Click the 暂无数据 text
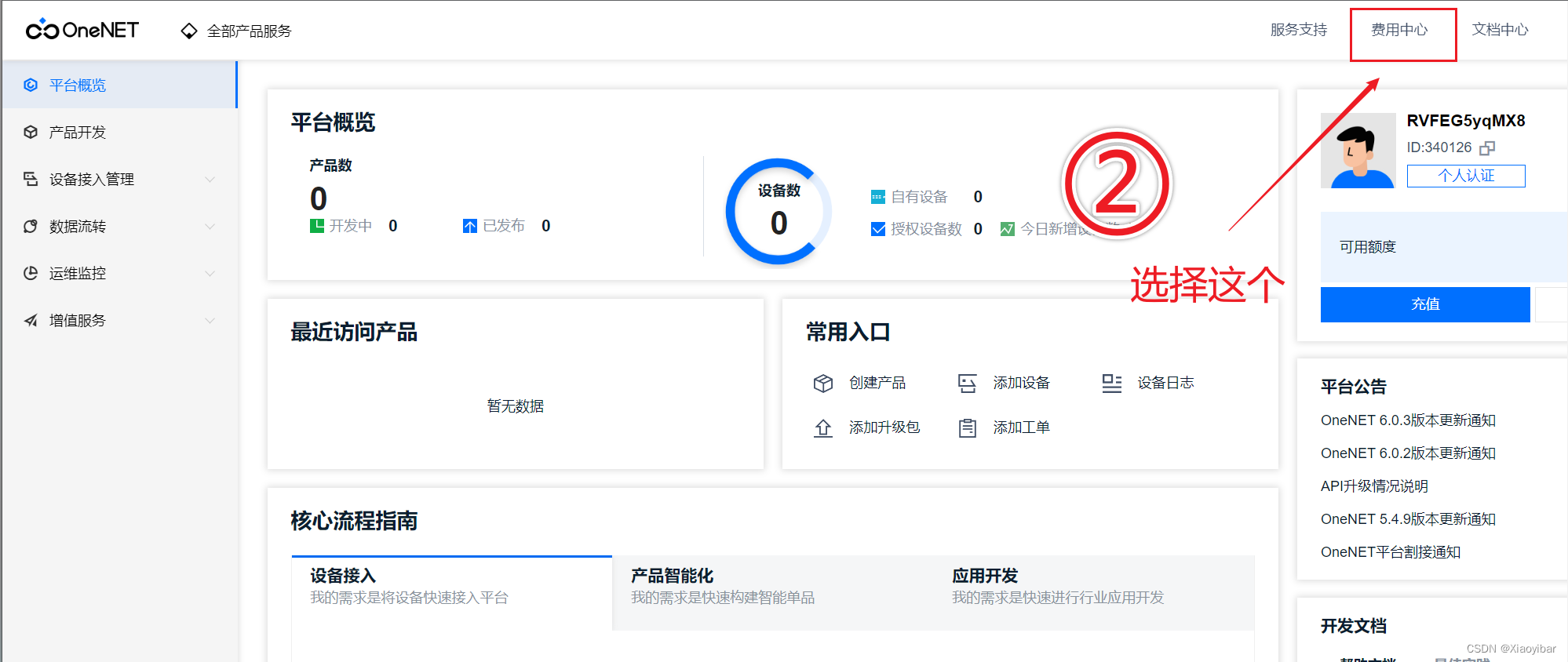1568x662 pixels. tap(516, 406)
